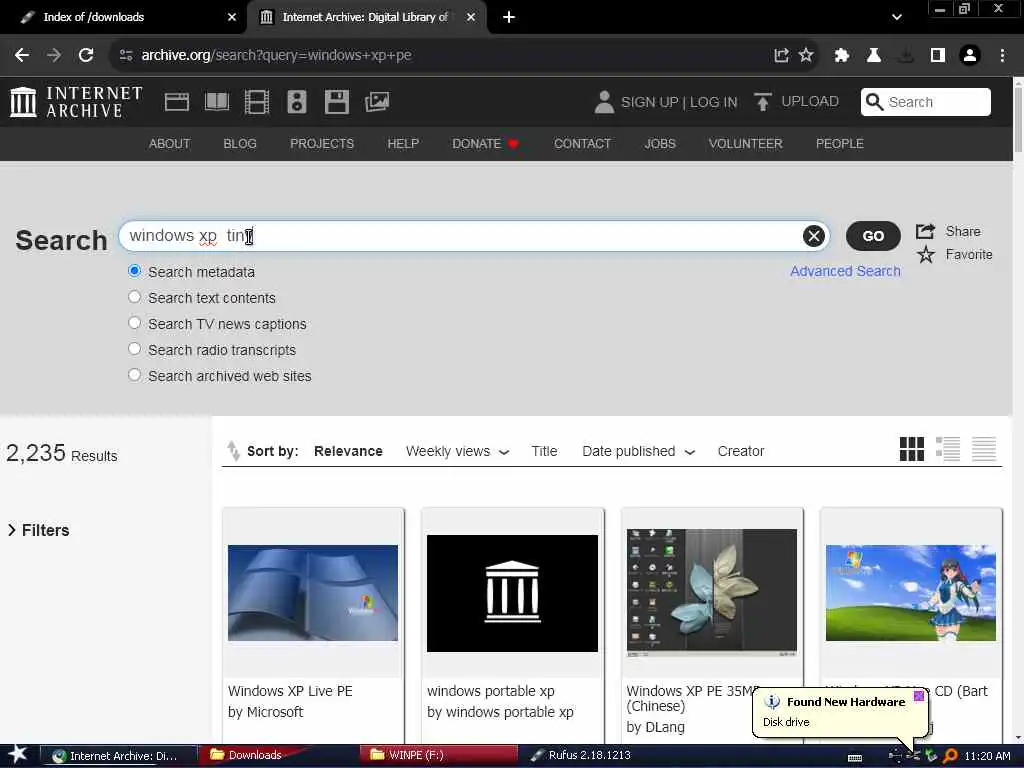Click the GO search button
The image size is (1024, 768).
coord(872,236)
